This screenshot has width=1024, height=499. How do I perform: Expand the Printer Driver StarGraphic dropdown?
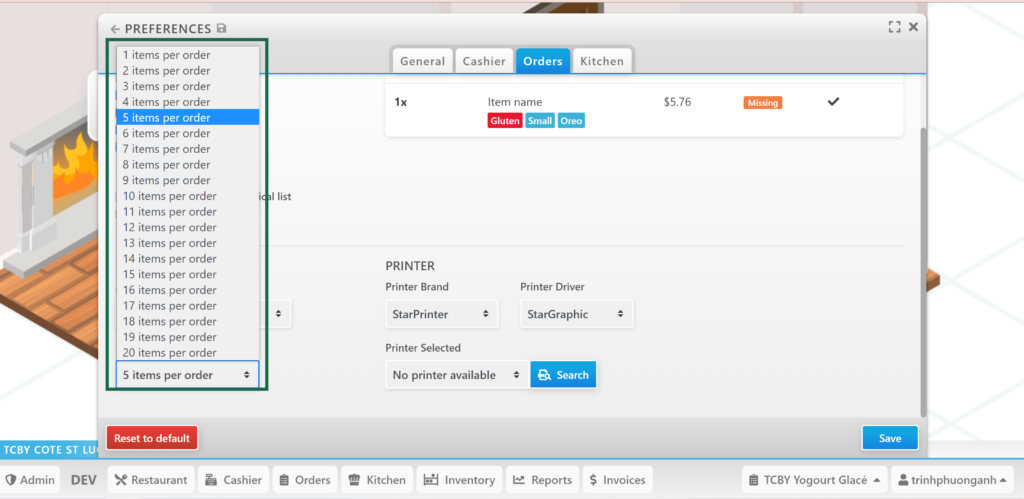[576, 314]
